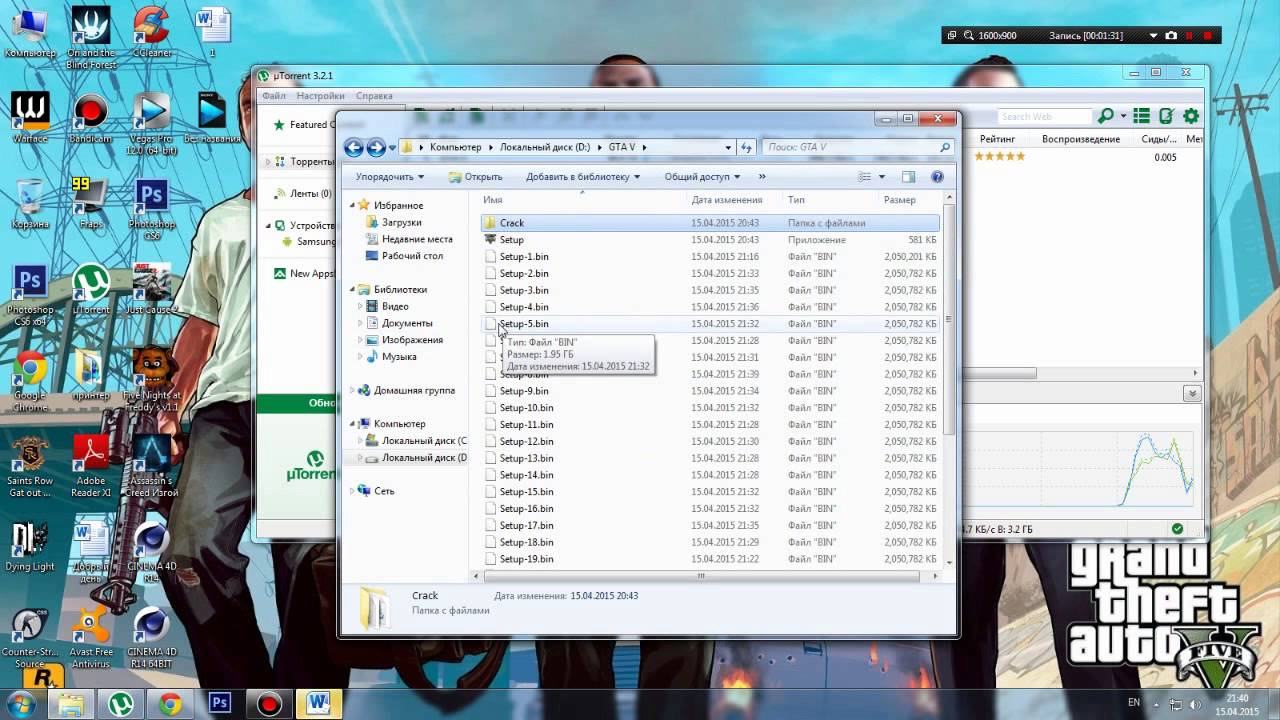This screenshot has width=1280, height=720.
Task: Open the view options dropdown arrow
Action: point(882,177)
